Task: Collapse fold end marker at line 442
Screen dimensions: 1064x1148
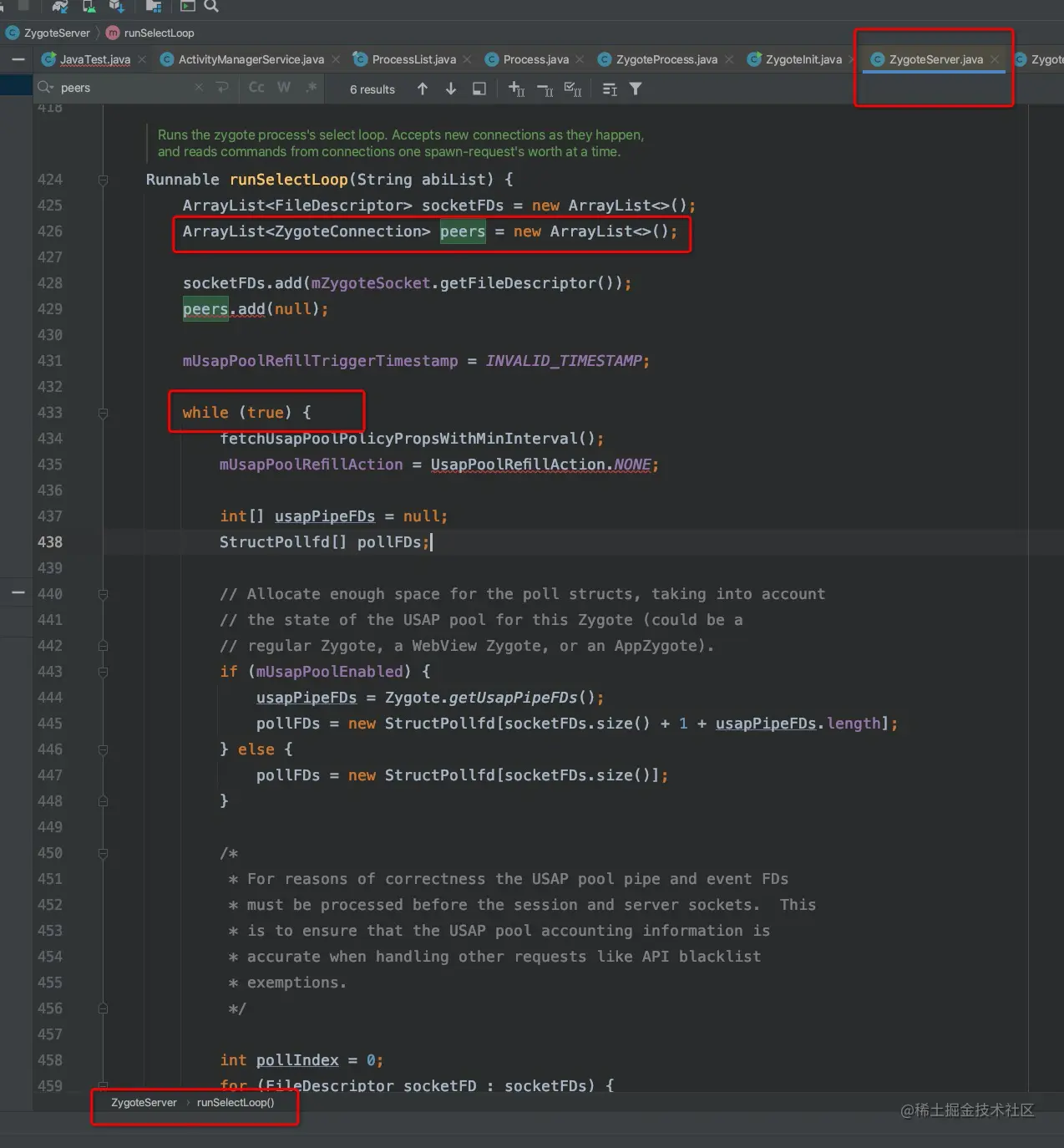Action: coord(103,646)
